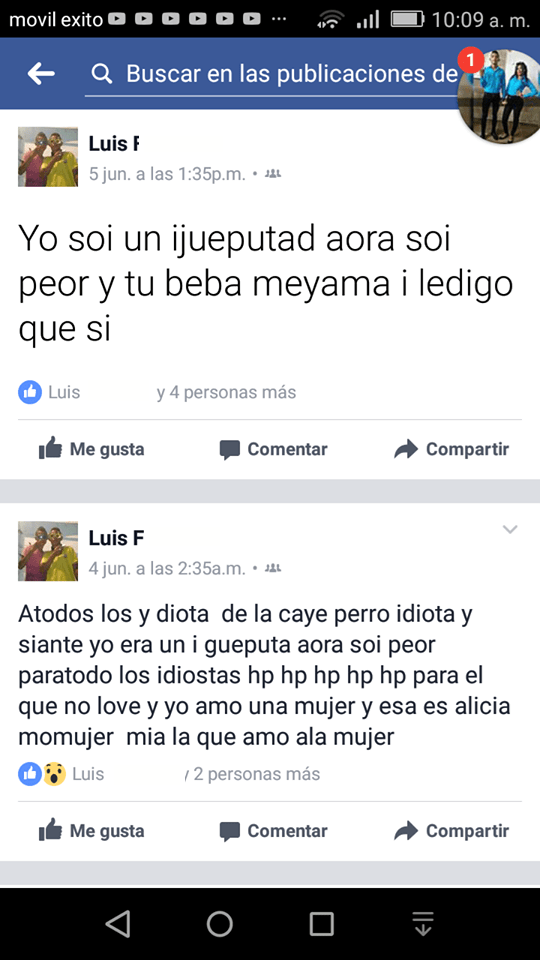Tap the Android home circle button
The width and height of the screenshot is (540, 960).
click(219, 923)
